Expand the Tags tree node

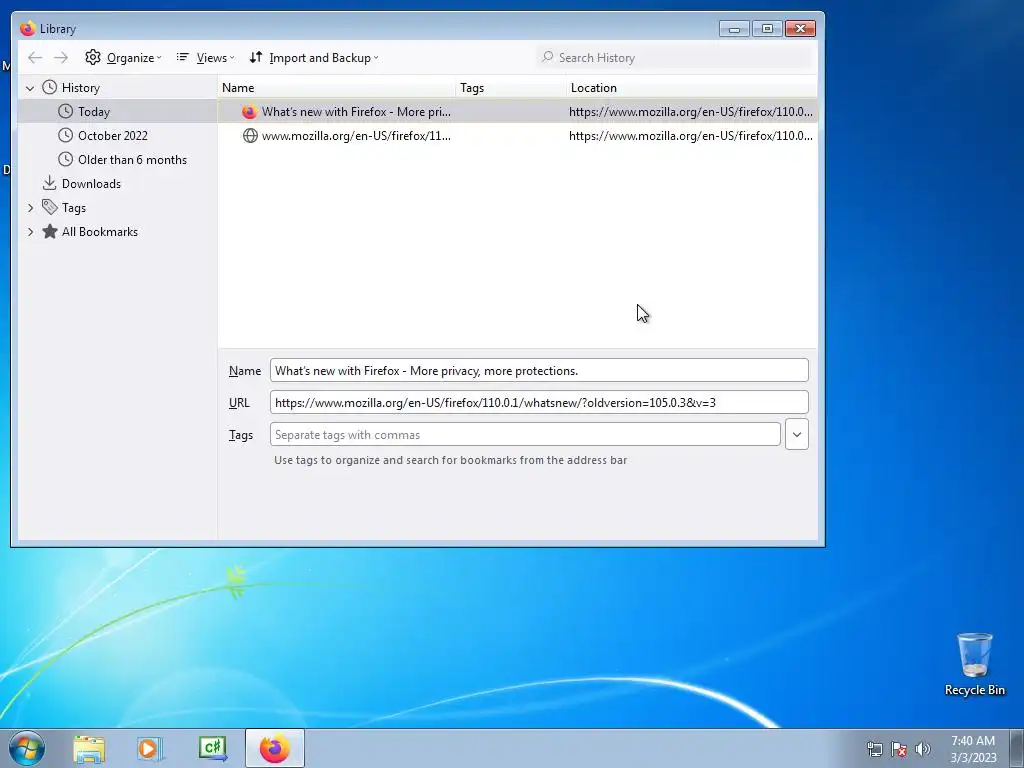coord(30,208)
